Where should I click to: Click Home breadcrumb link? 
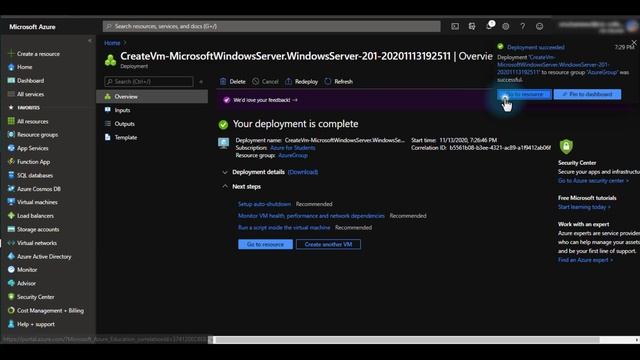click(x=112, y=43)
